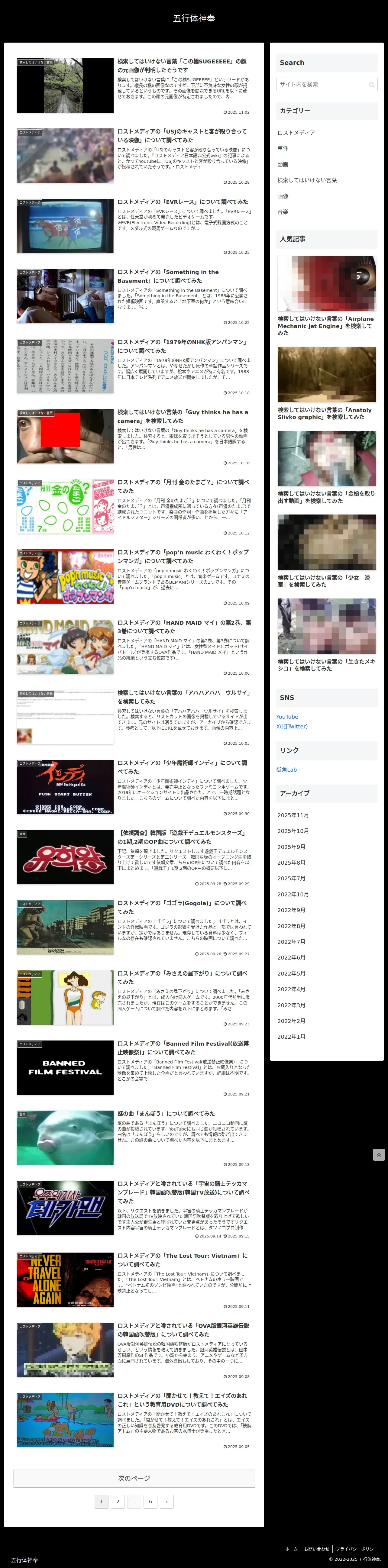Open the 街角Lab link

286,769
